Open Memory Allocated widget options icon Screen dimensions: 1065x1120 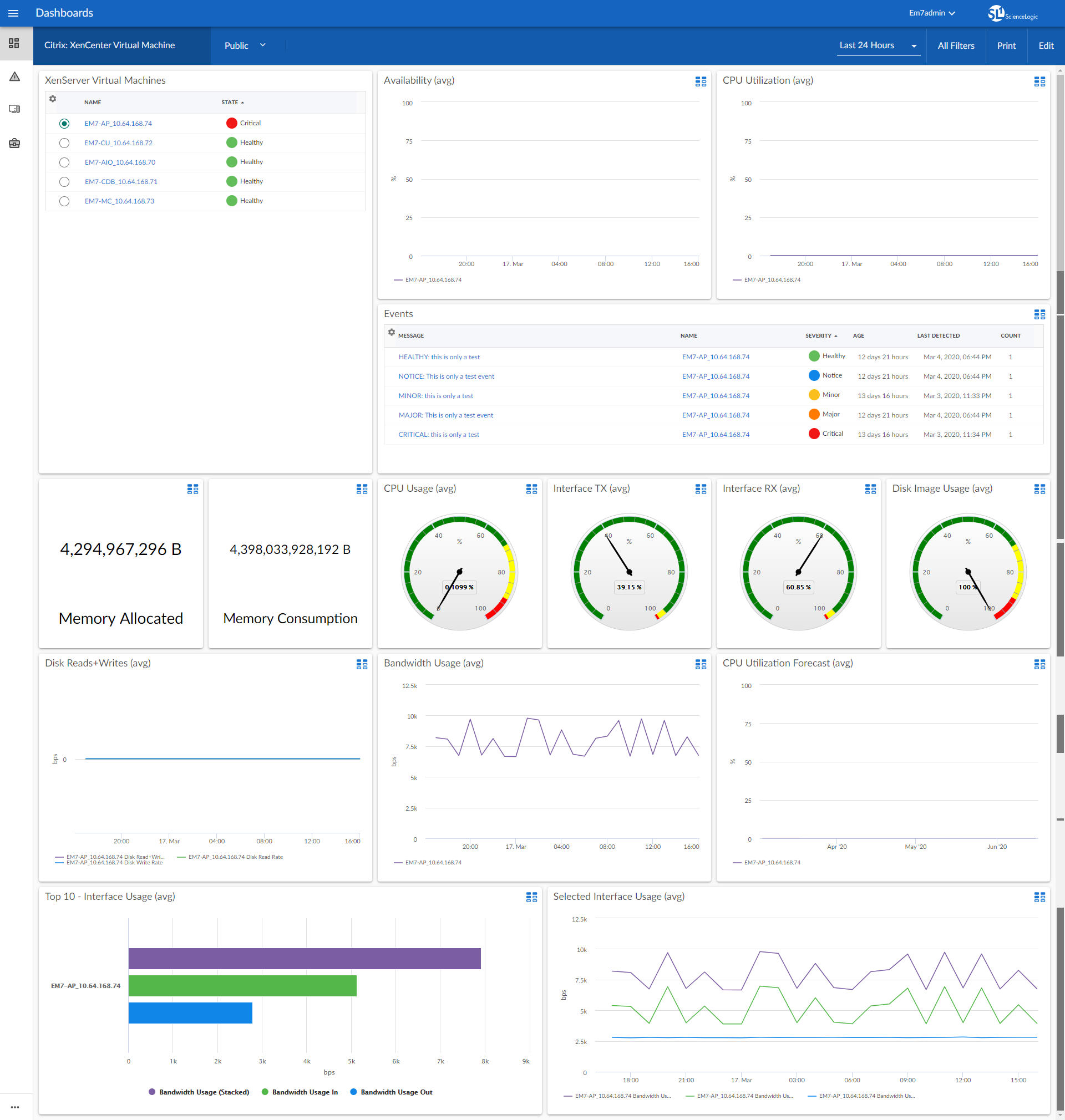pos(192,489)
